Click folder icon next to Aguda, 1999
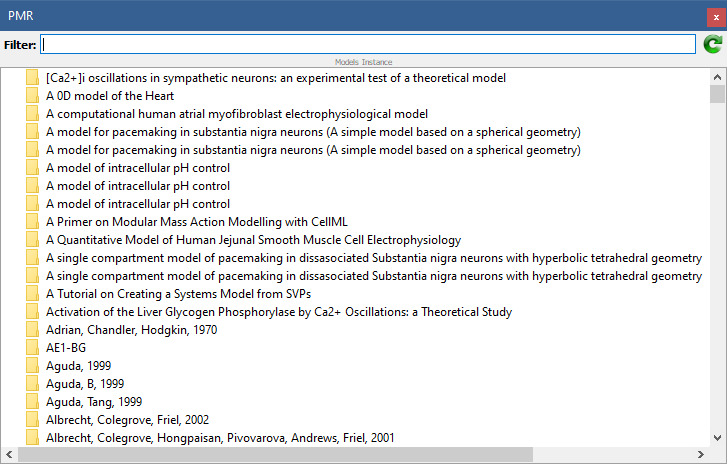This screenshot has width=727, height=464. [32, 366]
